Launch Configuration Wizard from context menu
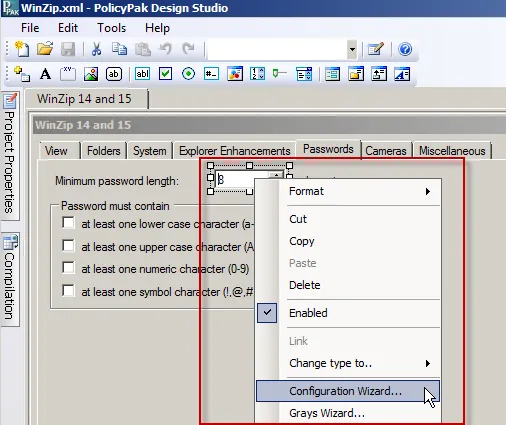Viewport: 506px width, 425px height. [x=348, y=391]
